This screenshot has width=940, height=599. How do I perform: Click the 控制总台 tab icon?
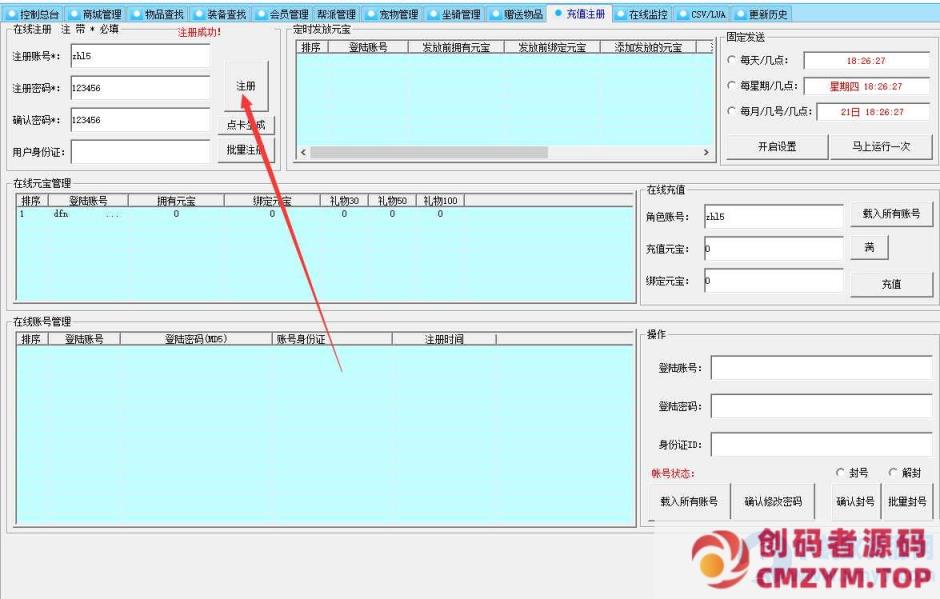[x=11, y=13]
